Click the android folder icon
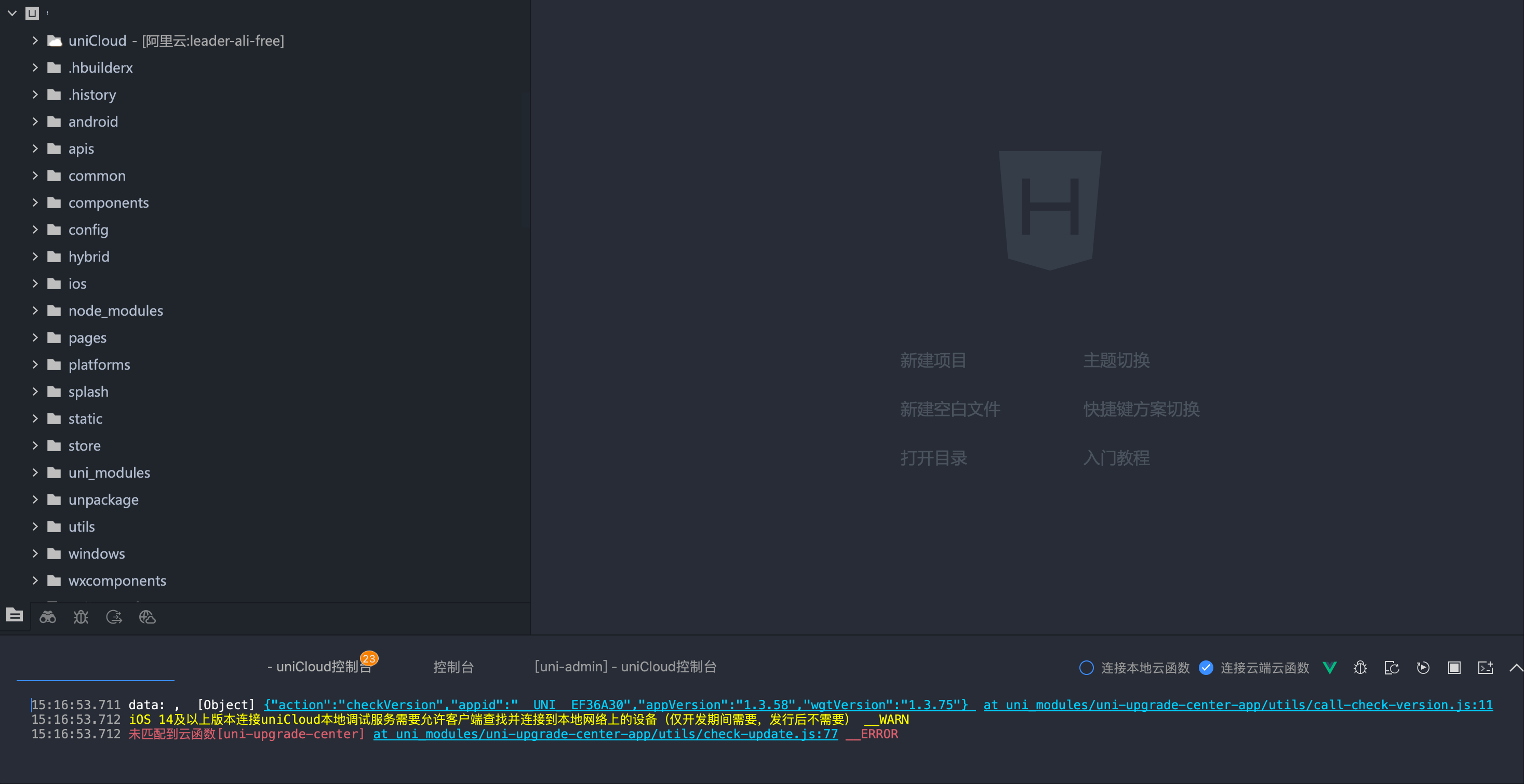Viewport: 1524px width, 784px height. coord(55,122)
